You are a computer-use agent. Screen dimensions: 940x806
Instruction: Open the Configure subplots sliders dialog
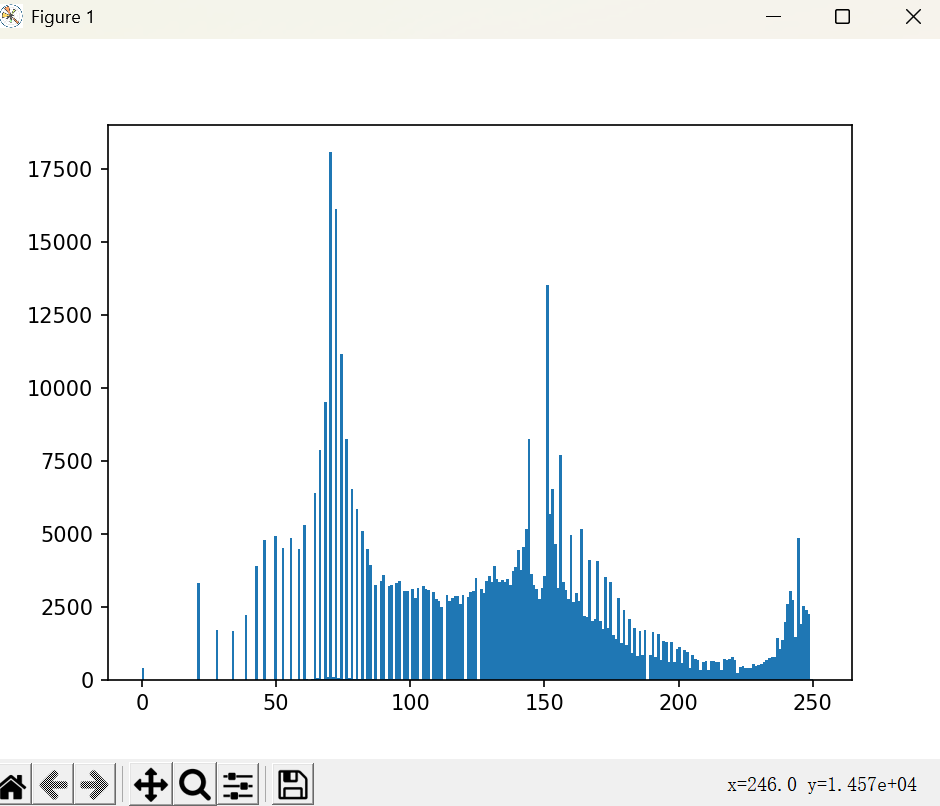tap(238, 784)
